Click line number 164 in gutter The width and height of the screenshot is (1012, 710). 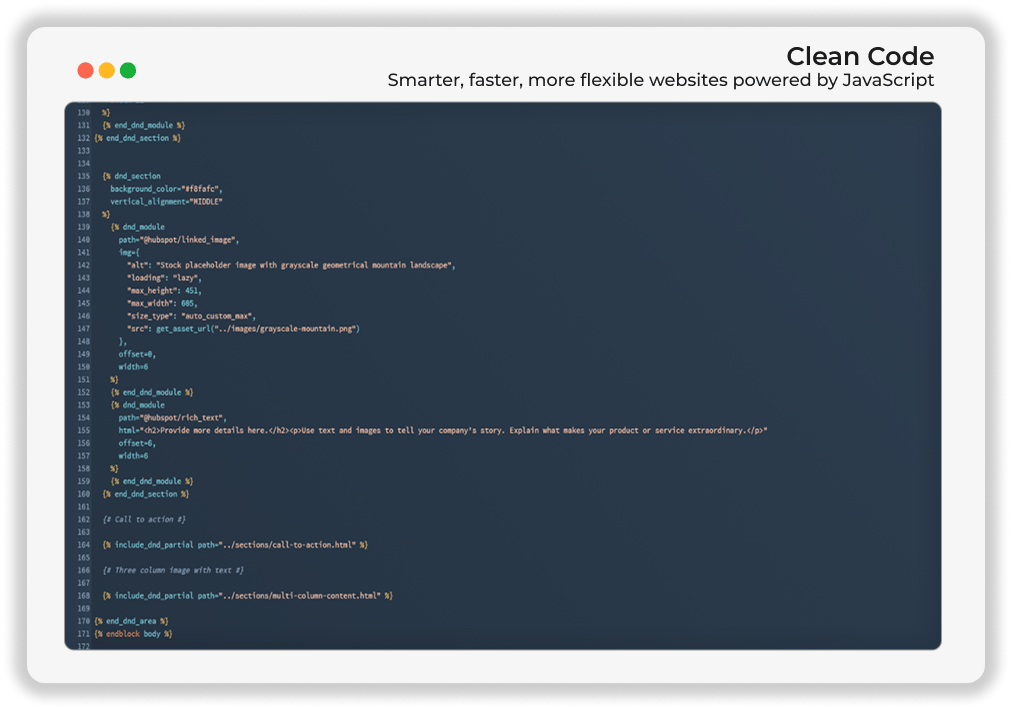pyautogui.click(x=84, y=545)
